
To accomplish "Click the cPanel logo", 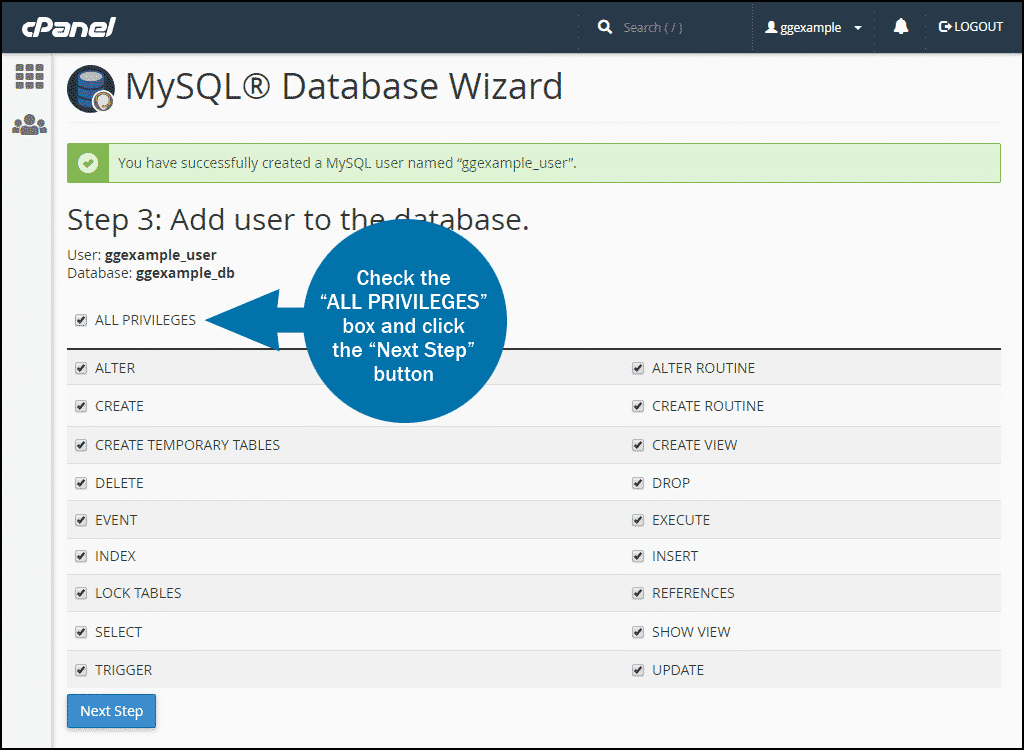I will (x=69, y=27).
